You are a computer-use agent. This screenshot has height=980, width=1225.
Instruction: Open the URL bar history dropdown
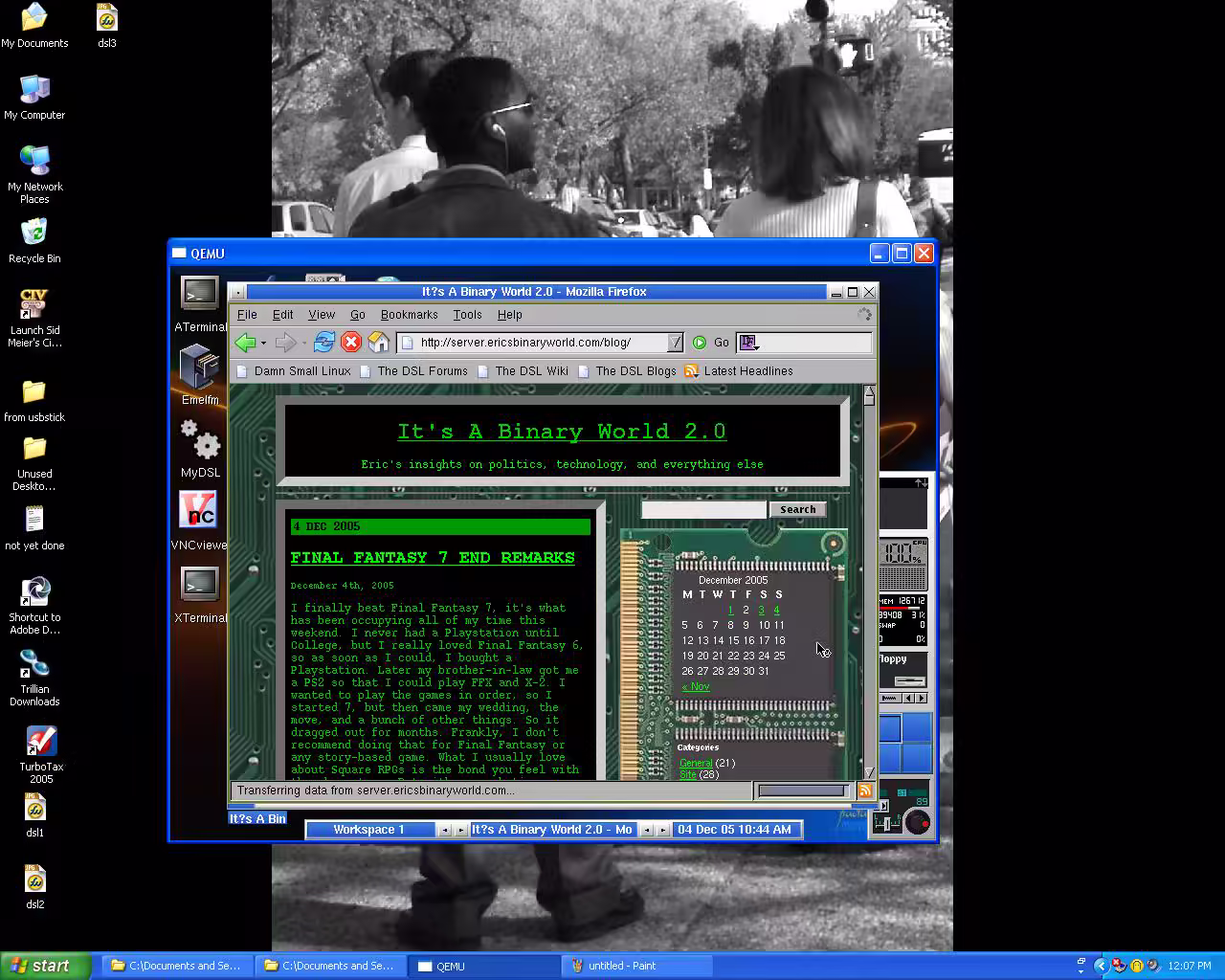[676, 343]
